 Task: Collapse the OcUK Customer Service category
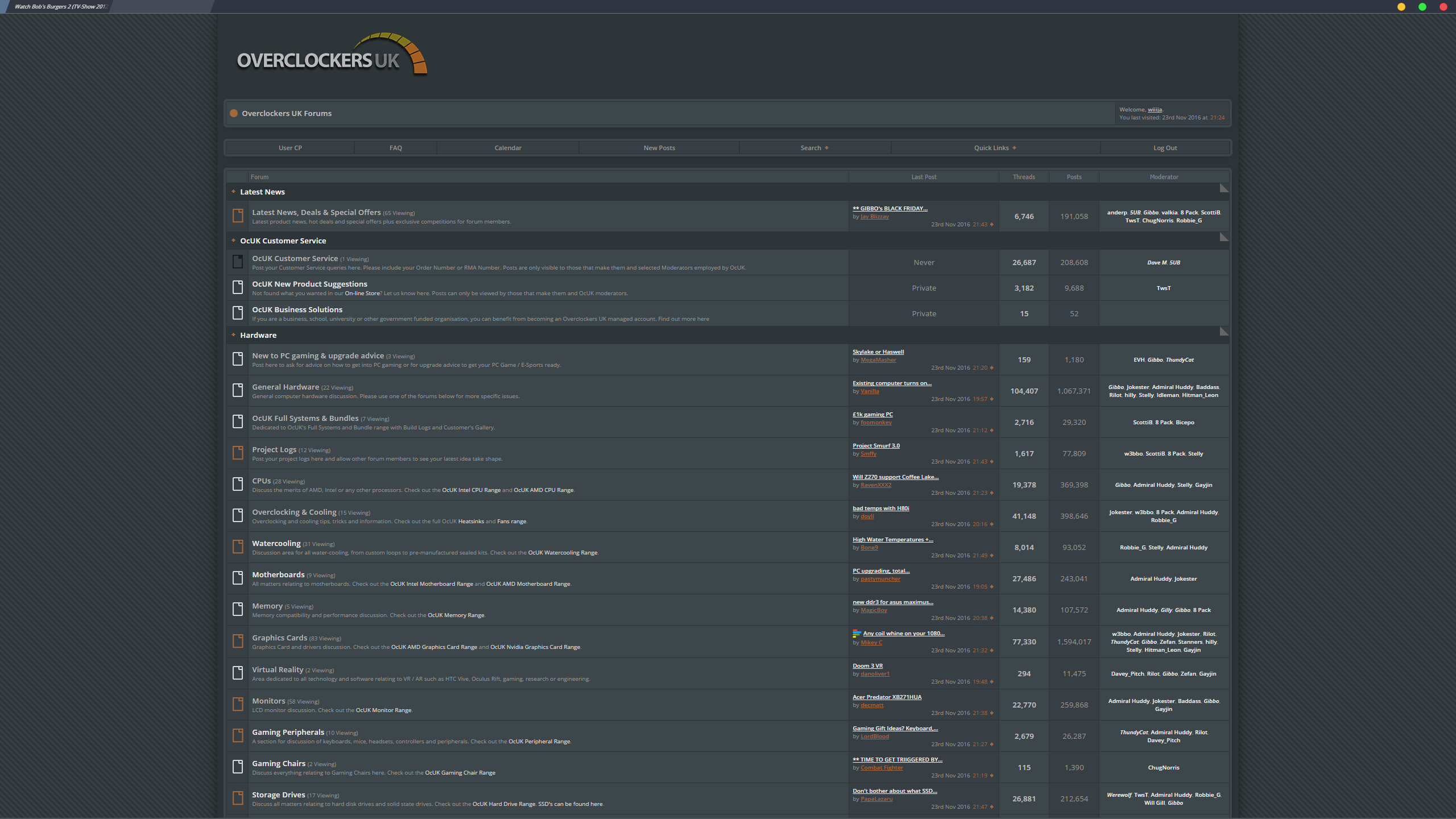coord(1224,237)
